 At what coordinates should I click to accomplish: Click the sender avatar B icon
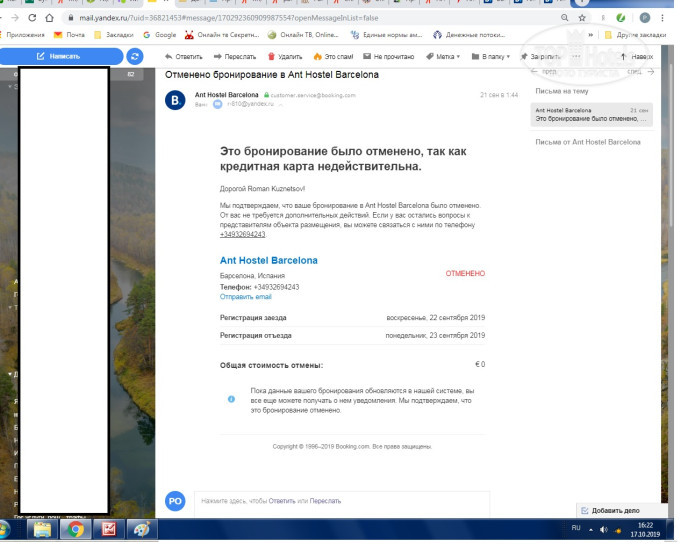tap(175, 100)
